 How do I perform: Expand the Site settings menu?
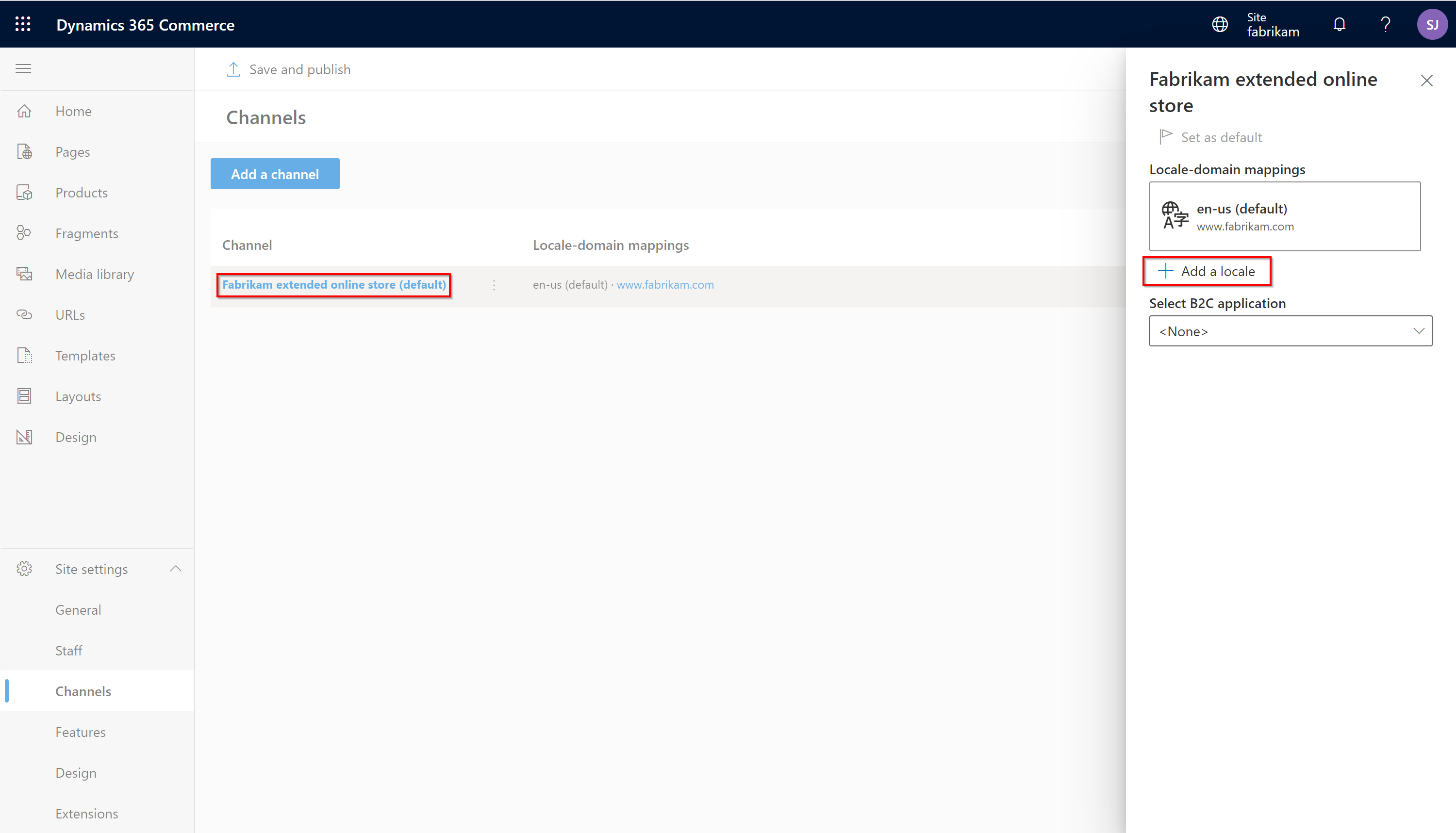[175, 568]
